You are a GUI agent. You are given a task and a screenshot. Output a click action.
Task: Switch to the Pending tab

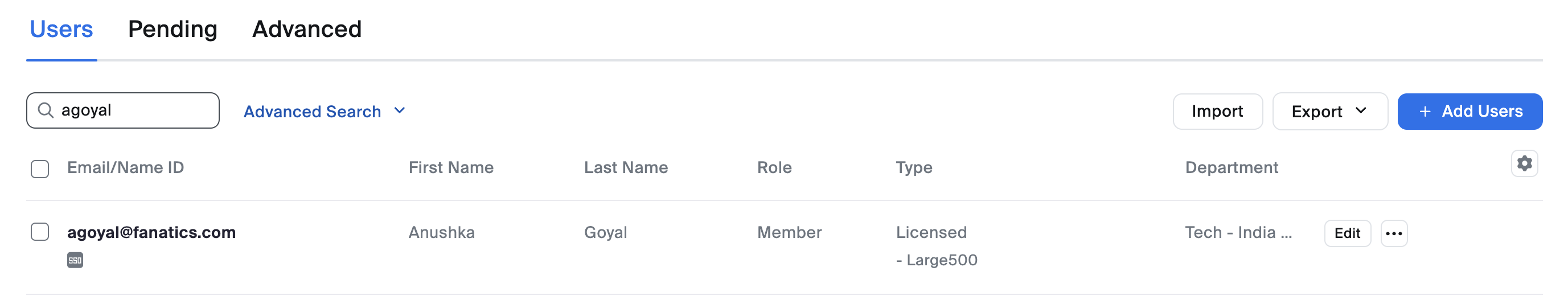[x=173, y=29]
